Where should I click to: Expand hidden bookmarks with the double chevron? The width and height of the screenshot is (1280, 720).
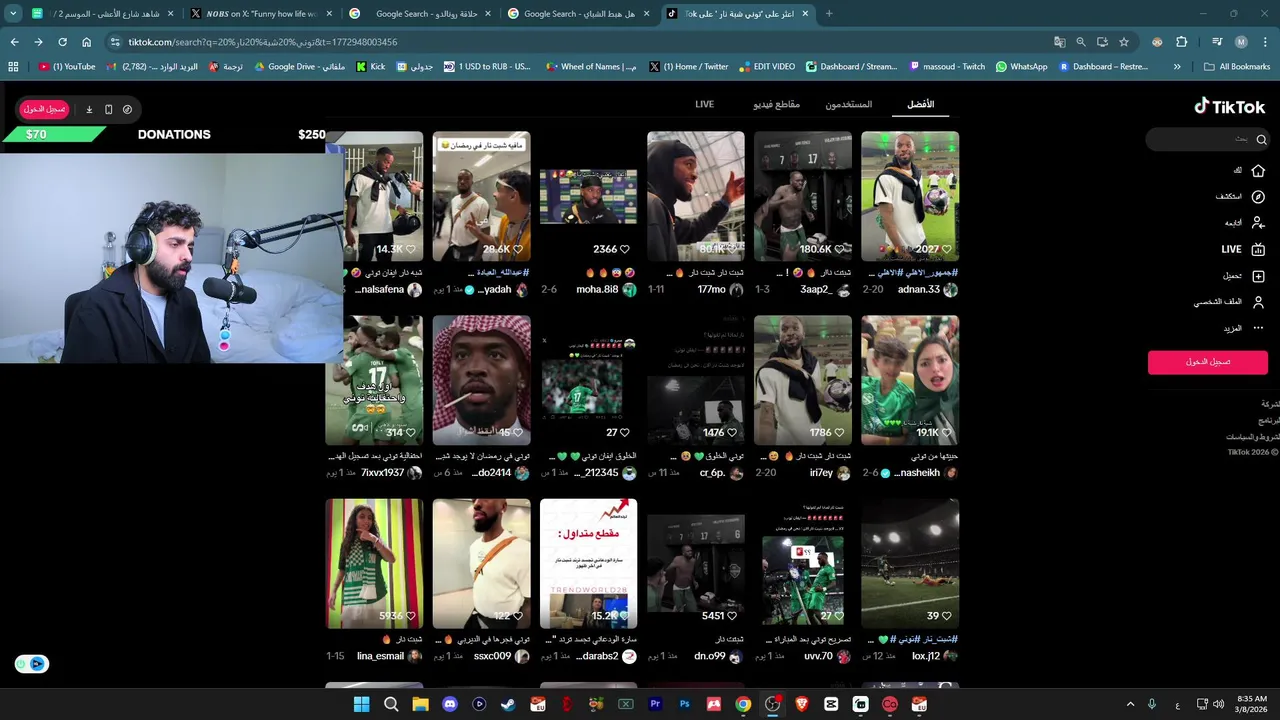pyautogui.click(x=1177, y=67)
